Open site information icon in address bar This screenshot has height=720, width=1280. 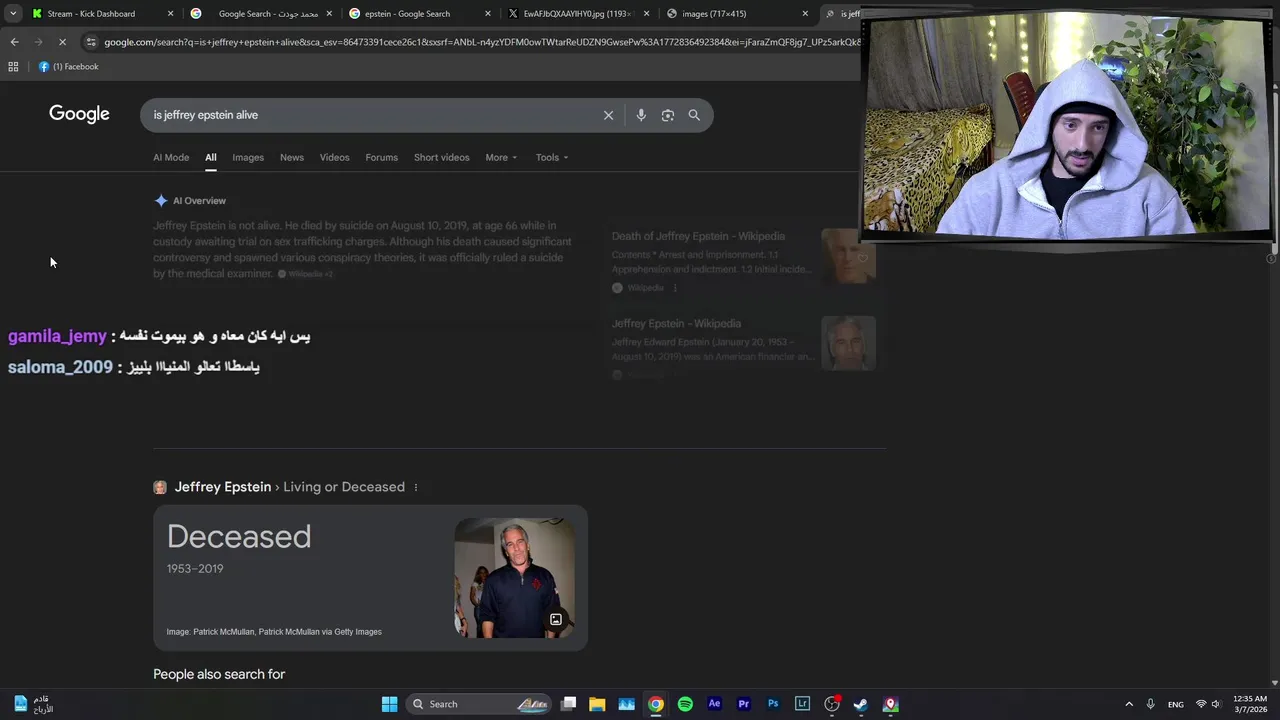tap(91, 42)
